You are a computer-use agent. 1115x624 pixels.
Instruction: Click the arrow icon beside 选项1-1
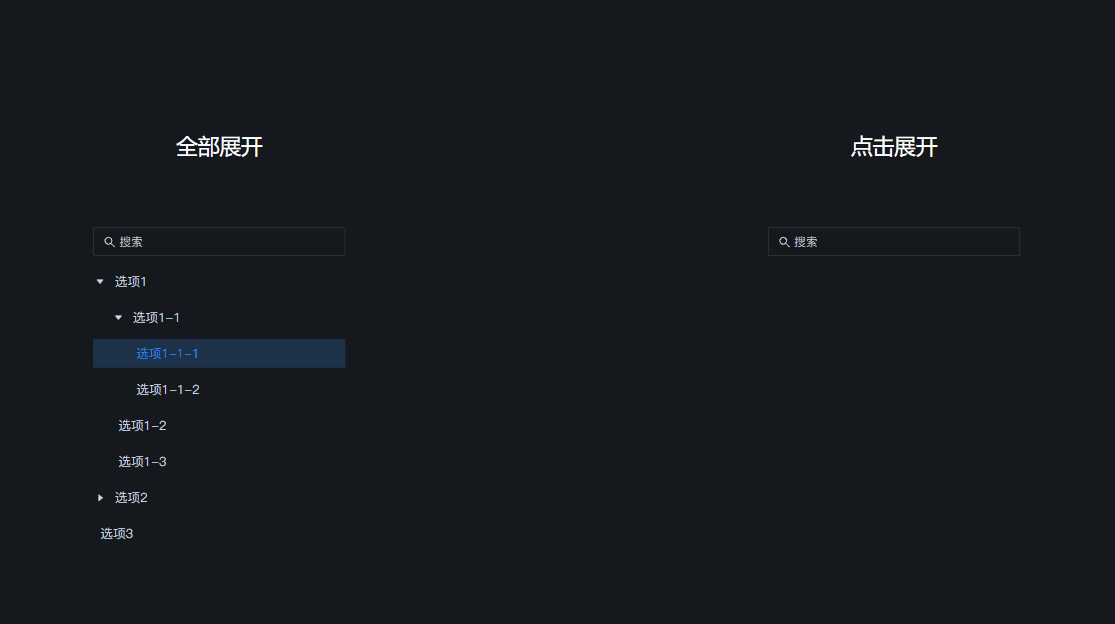(x=119, y=317)
